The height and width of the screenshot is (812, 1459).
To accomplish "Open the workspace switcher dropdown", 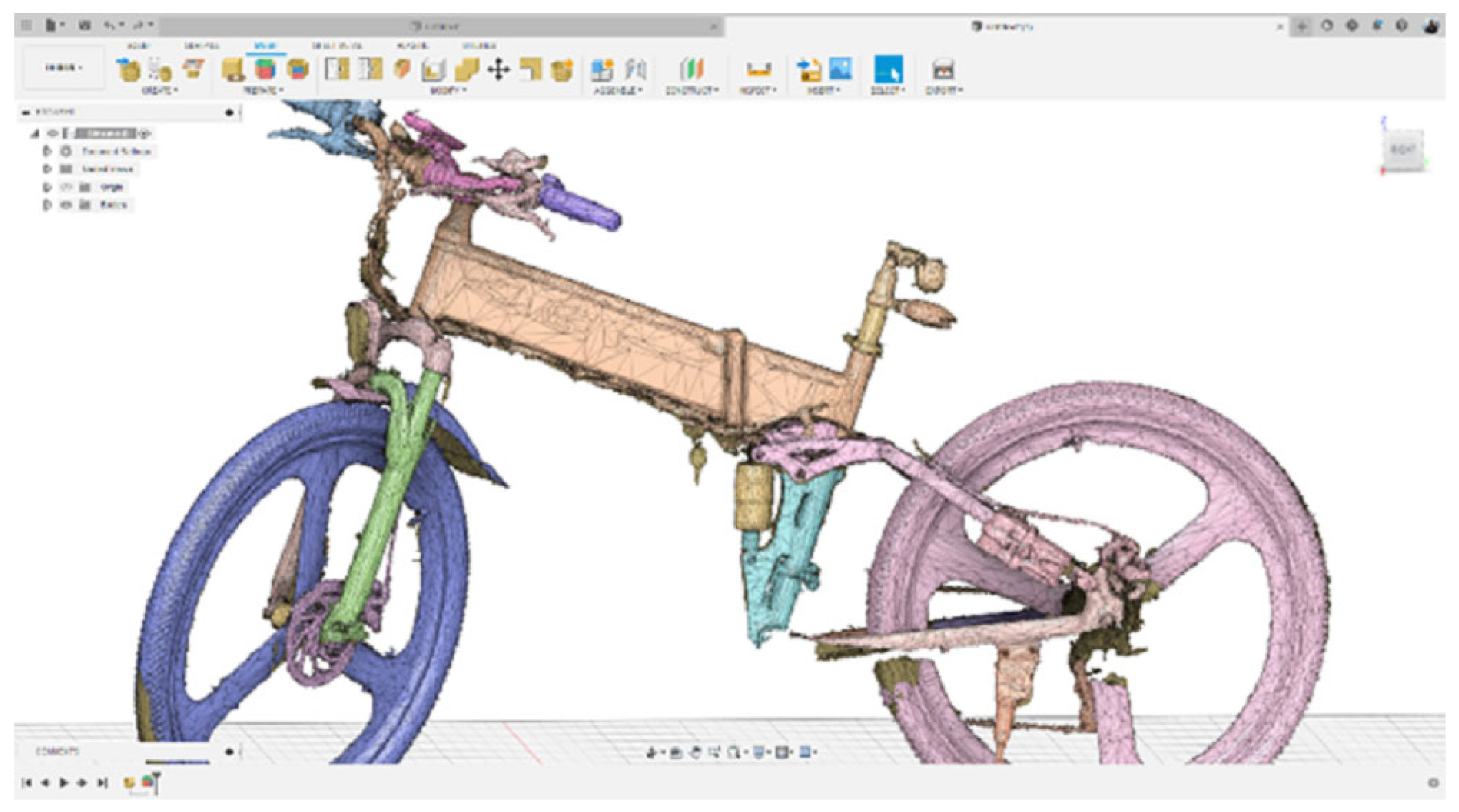I will point(63,68).
